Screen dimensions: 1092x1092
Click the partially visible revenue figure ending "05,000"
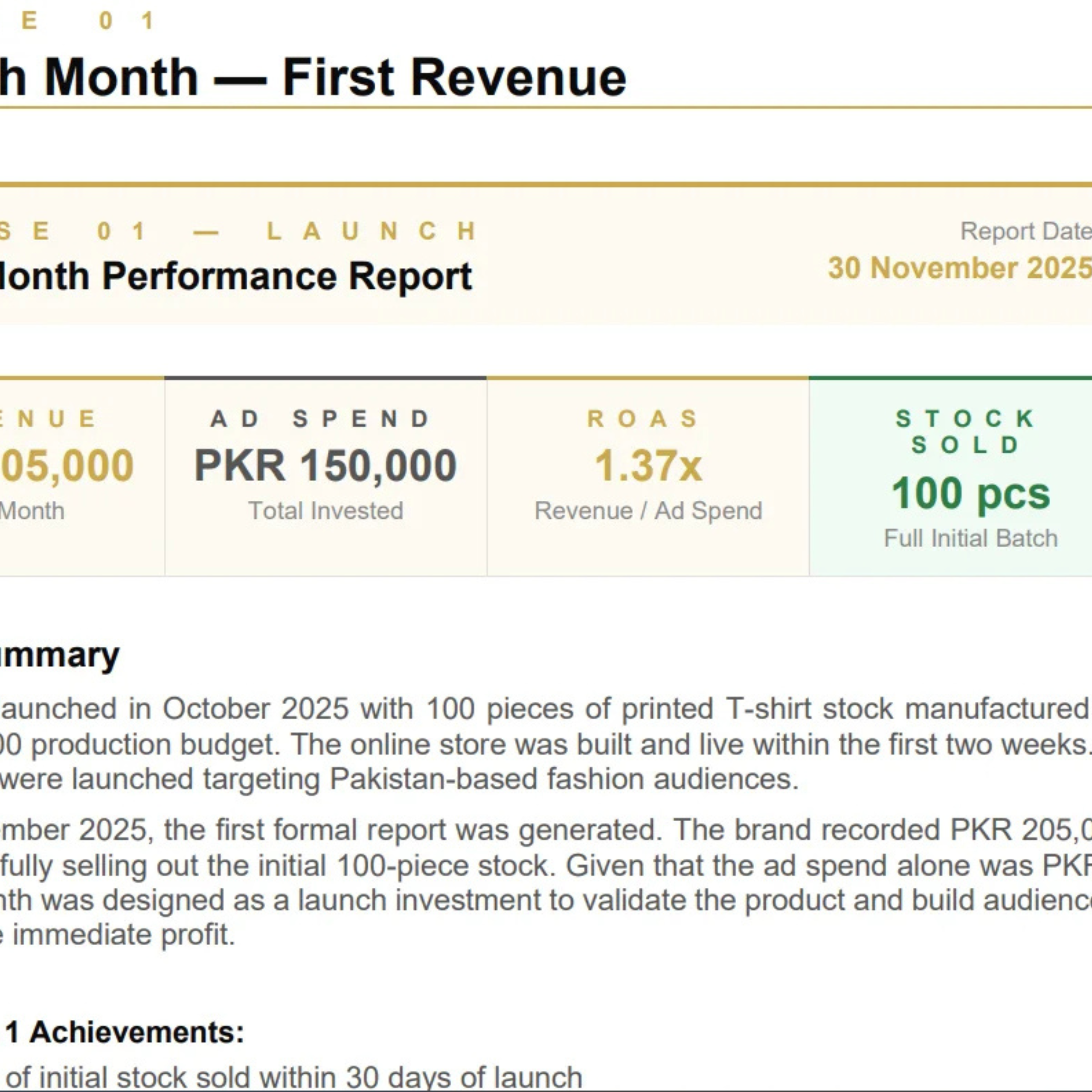[67, 466]
